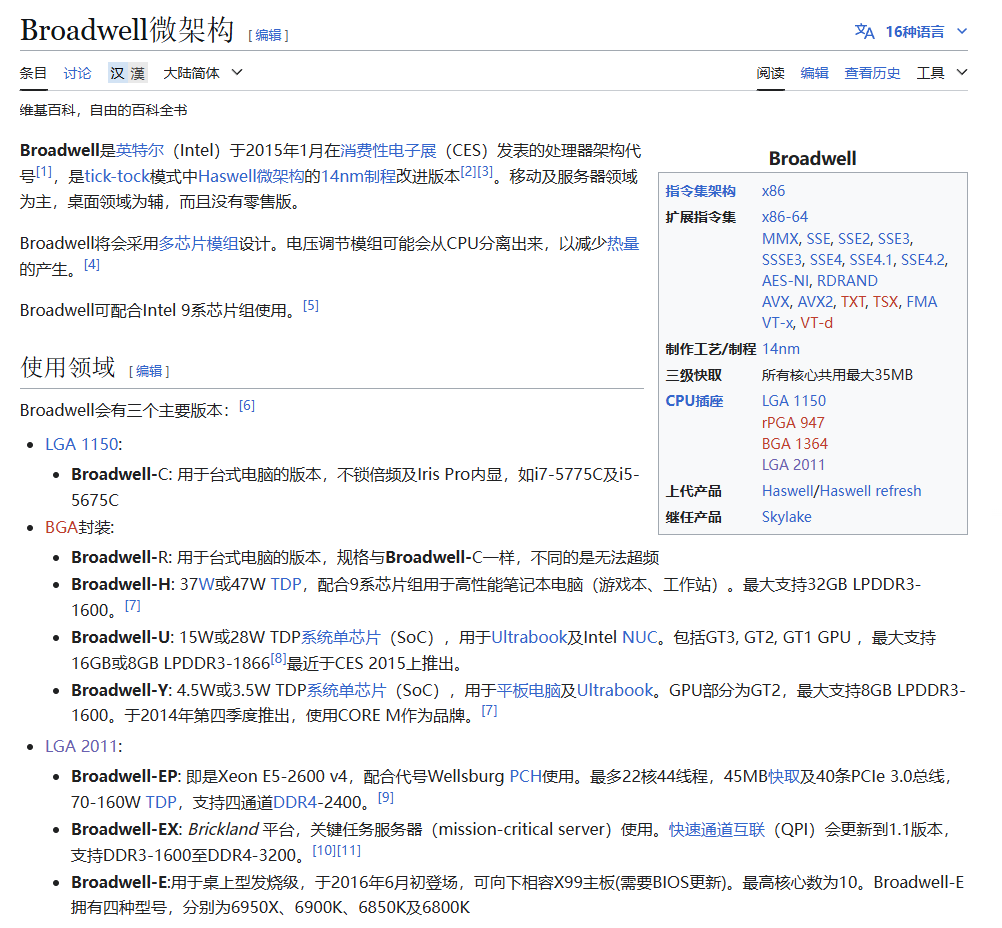Image resolution: width=1002 pixels, height=928 pixels.
Task: Open the rPGA 947 infobox link
Action: coord(793,422)
